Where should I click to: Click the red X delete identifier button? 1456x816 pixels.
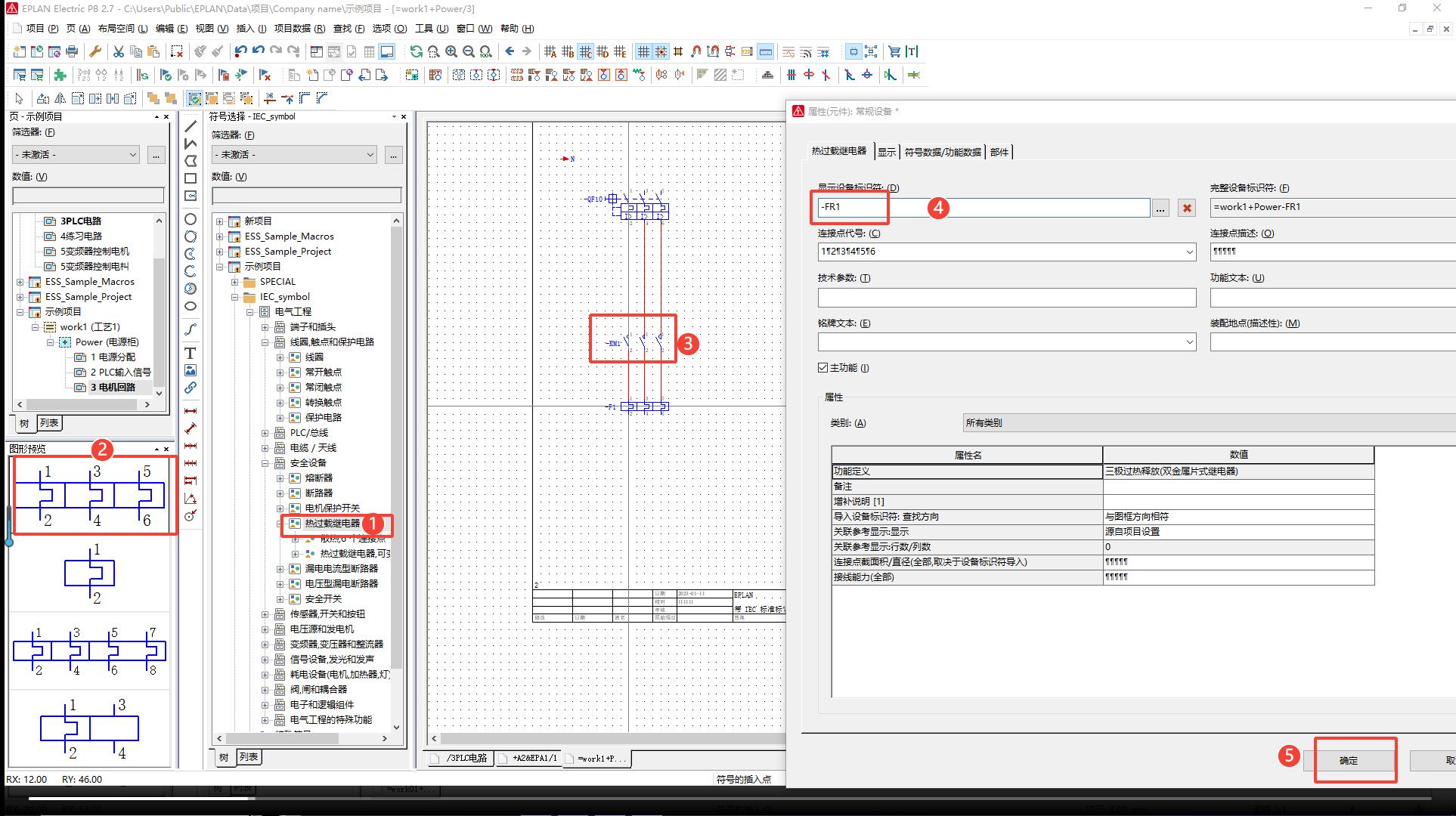click(x=1187, y=208)
